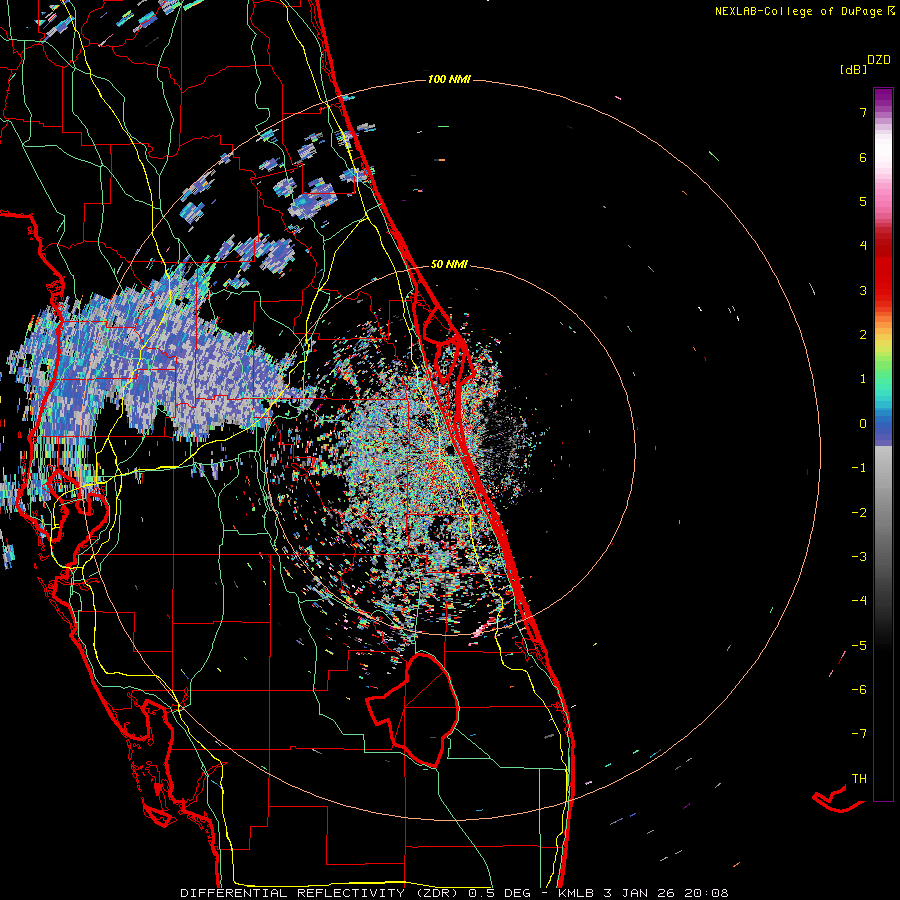This screenshot has width=900, height=900.
Task: Click the 1 value on the color scale
Action: click(863, 379)
